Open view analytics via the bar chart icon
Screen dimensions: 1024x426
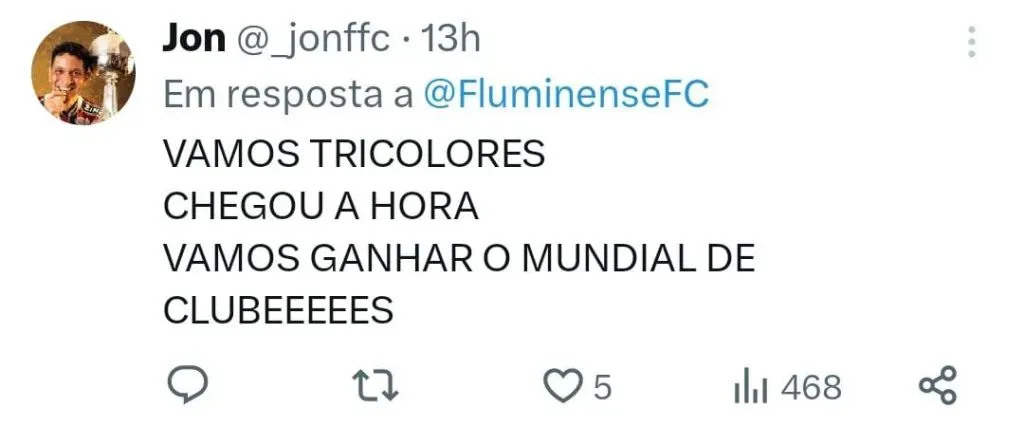[751, 386]
